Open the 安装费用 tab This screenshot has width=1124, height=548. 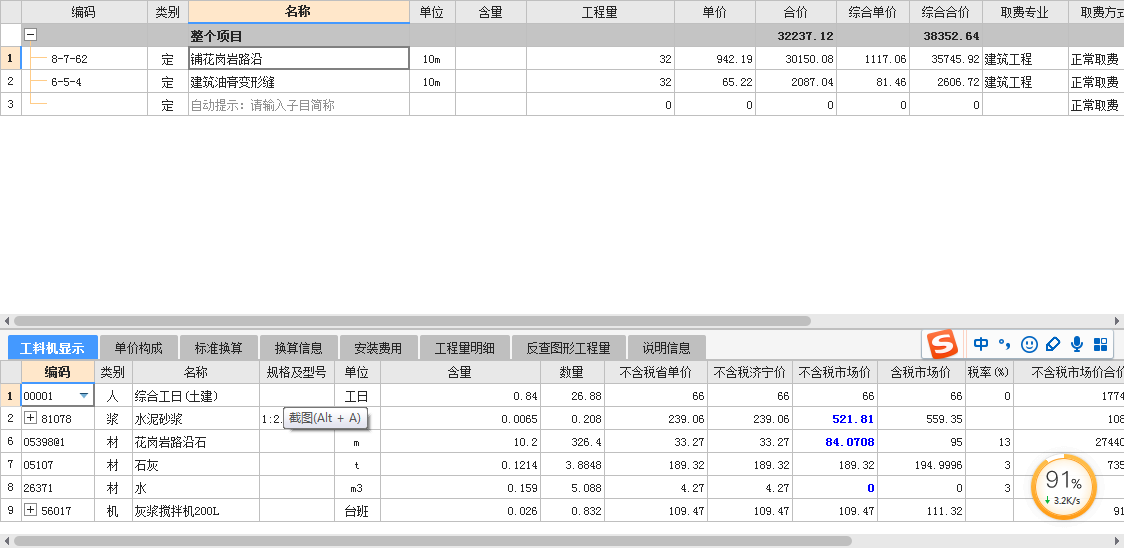[378, 348]
